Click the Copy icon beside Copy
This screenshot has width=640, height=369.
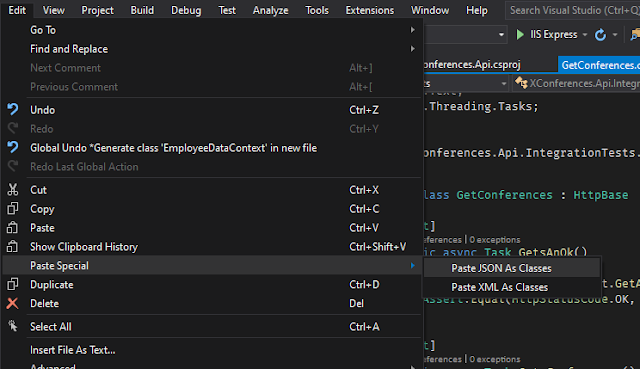(x=13, y=208)
